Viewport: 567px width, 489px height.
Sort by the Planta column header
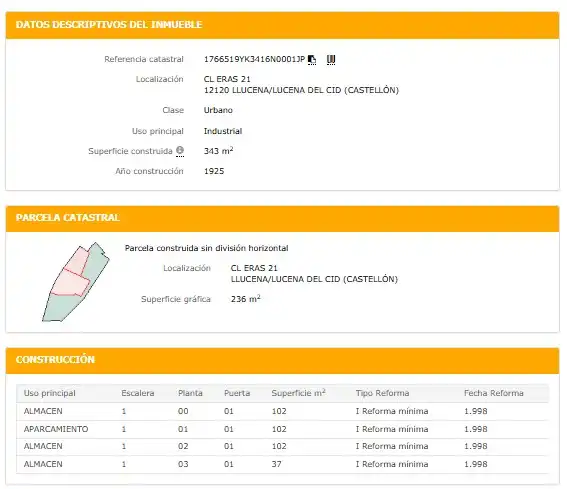[x=190, y=393]
